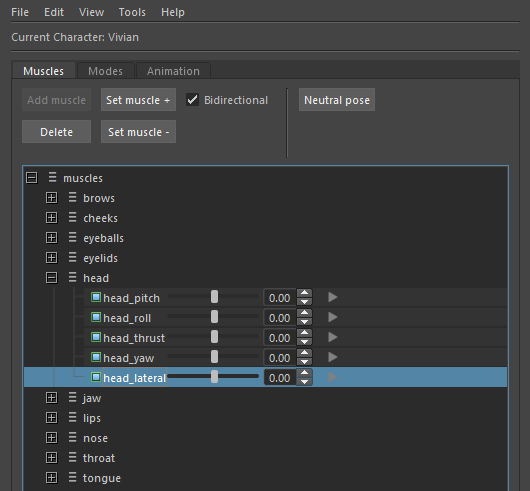Screen dimensions: 530x491
Task: Click the group list icon next to brows
Action: pos(72,197)
